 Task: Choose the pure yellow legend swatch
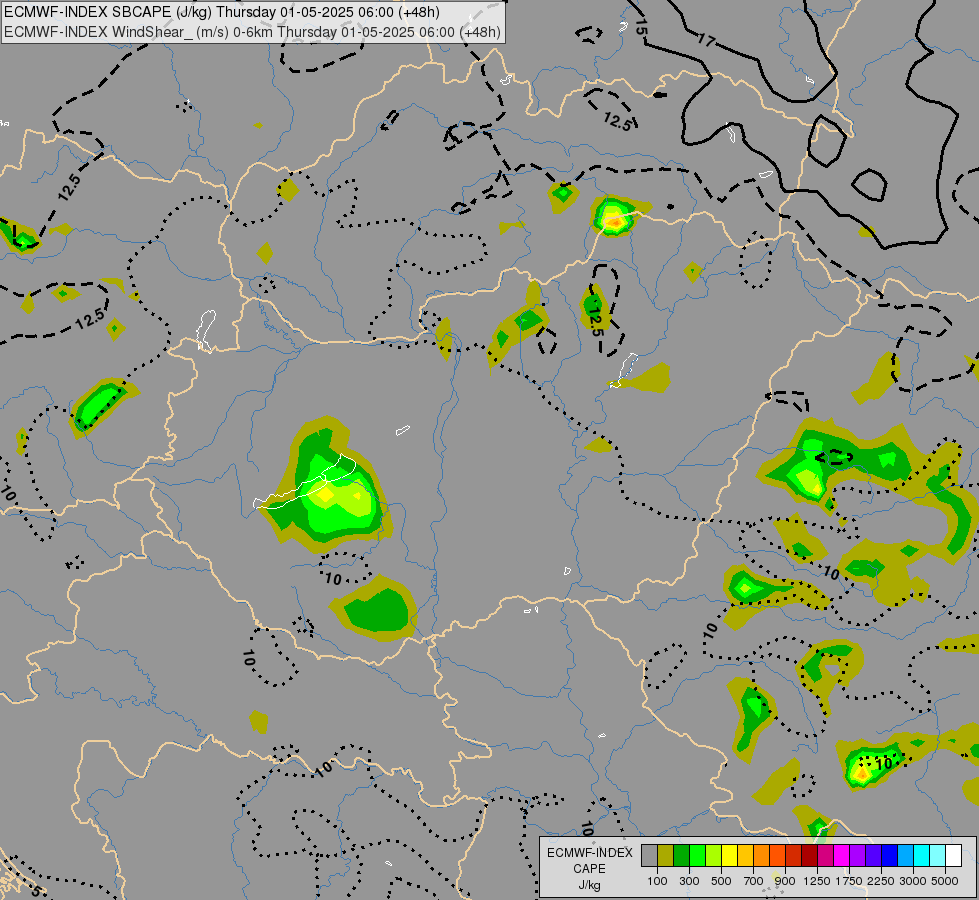click(x=729, y=855)
